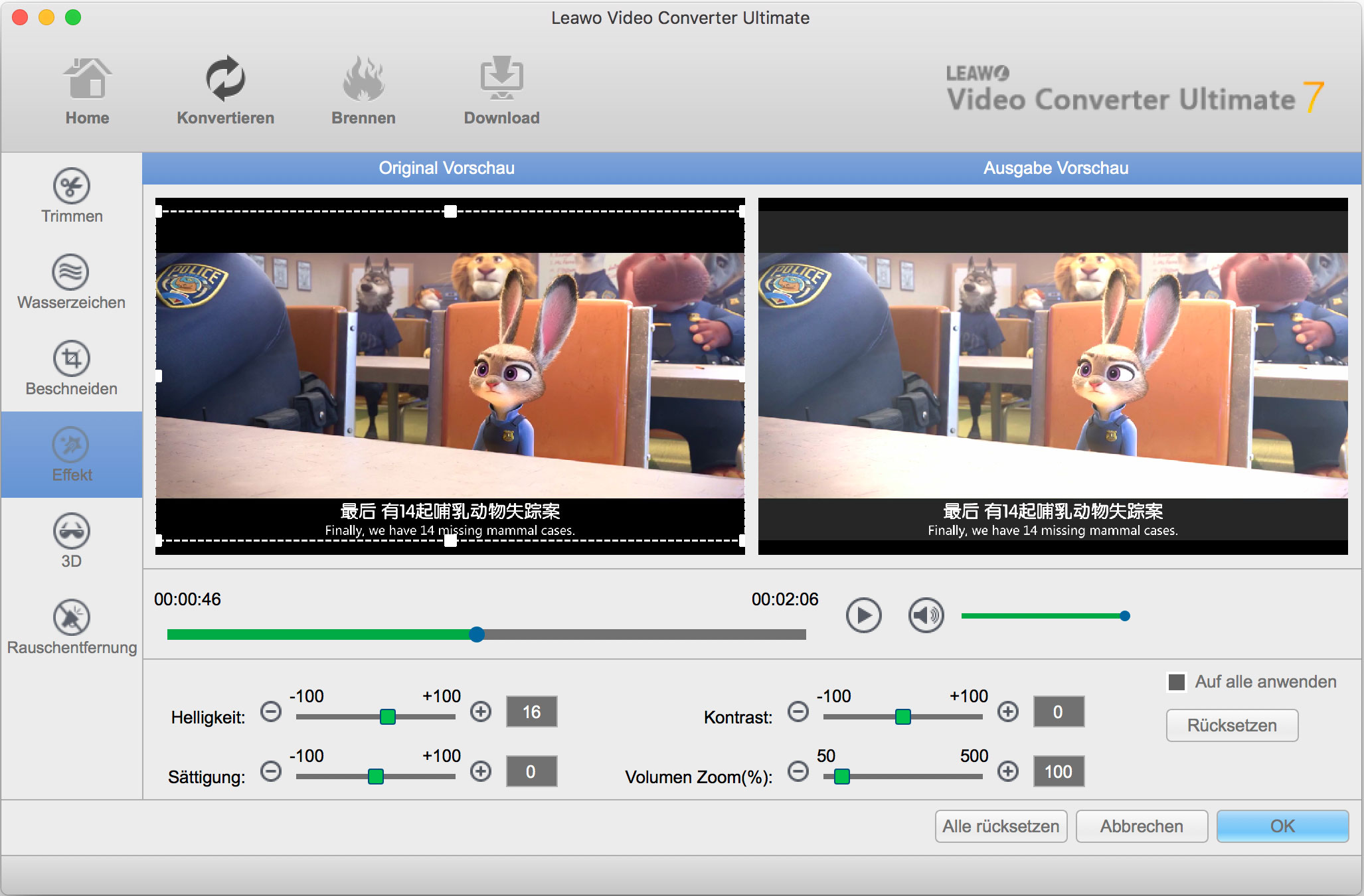Click the Volumen Zoom slider handle
This screenshot has height=896, width=1364.
point(842,777)
